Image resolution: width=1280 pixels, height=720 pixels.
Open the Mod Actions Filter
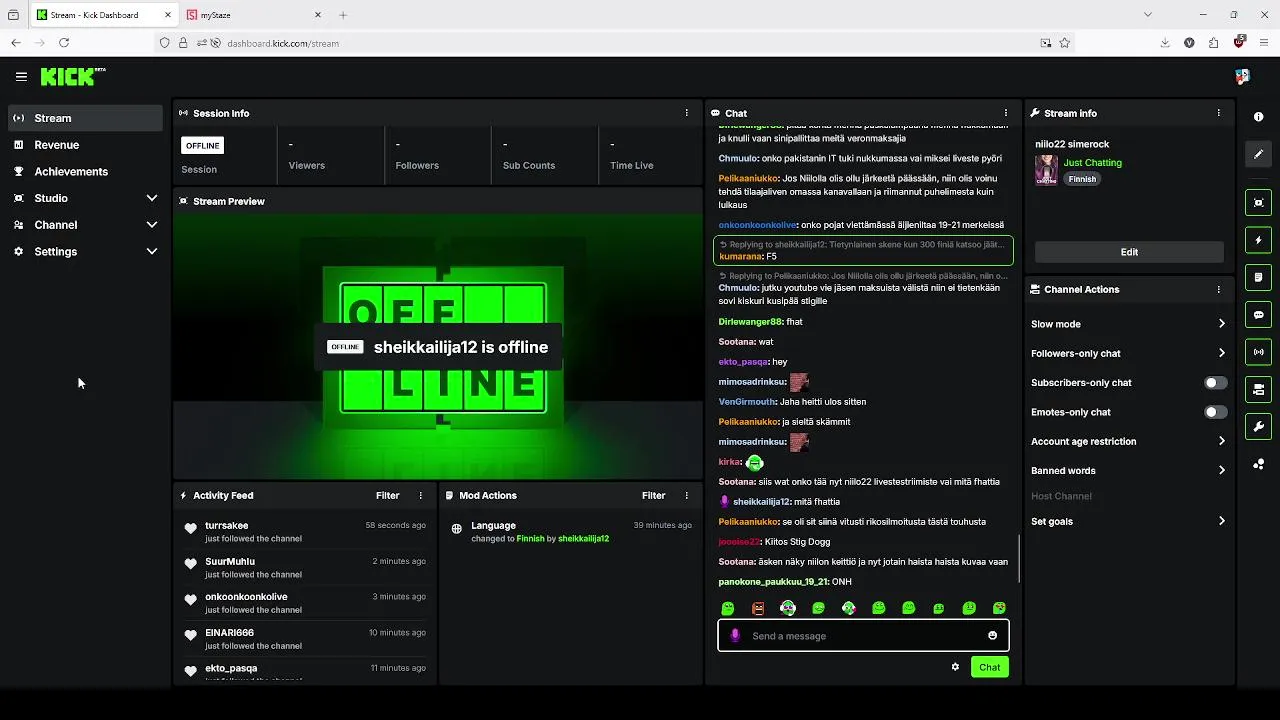(x=653, y=495)
